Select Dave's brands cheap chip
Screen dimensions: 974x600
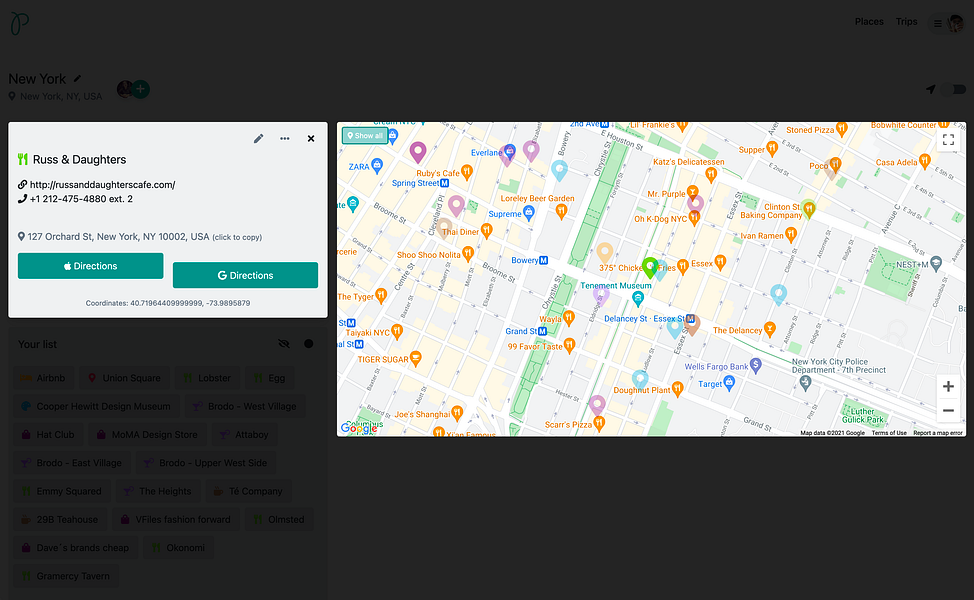click(75, 548)
